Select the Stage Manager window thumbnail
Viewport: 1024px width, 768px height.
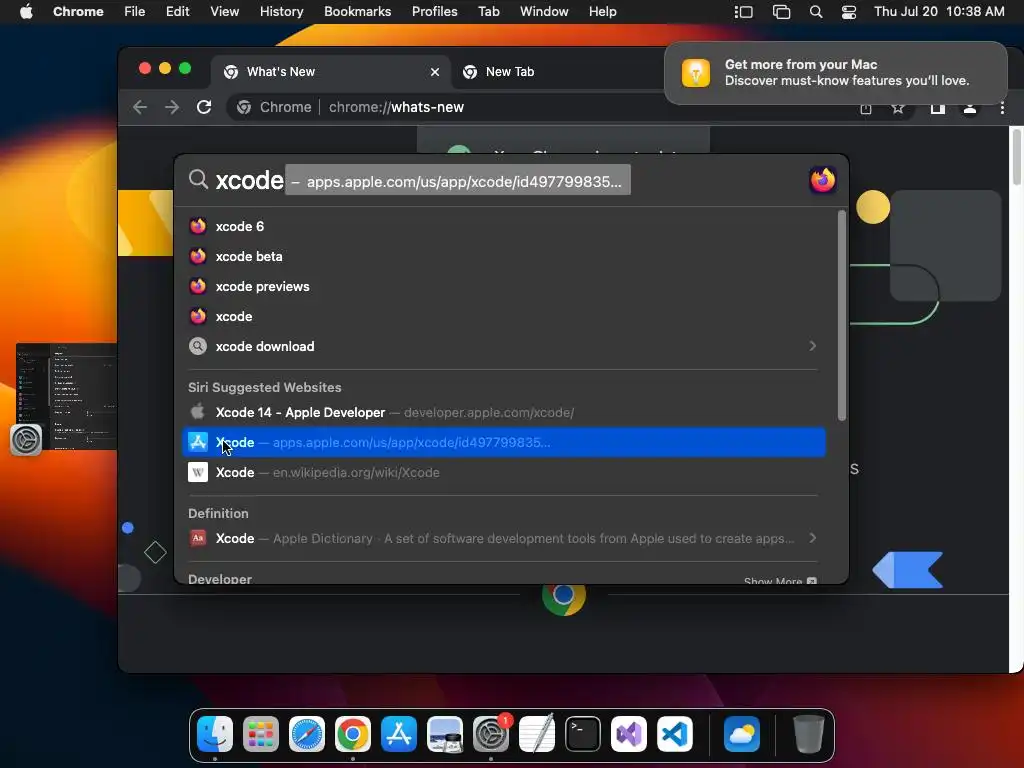pyautogui.click(x=67, y=396)
